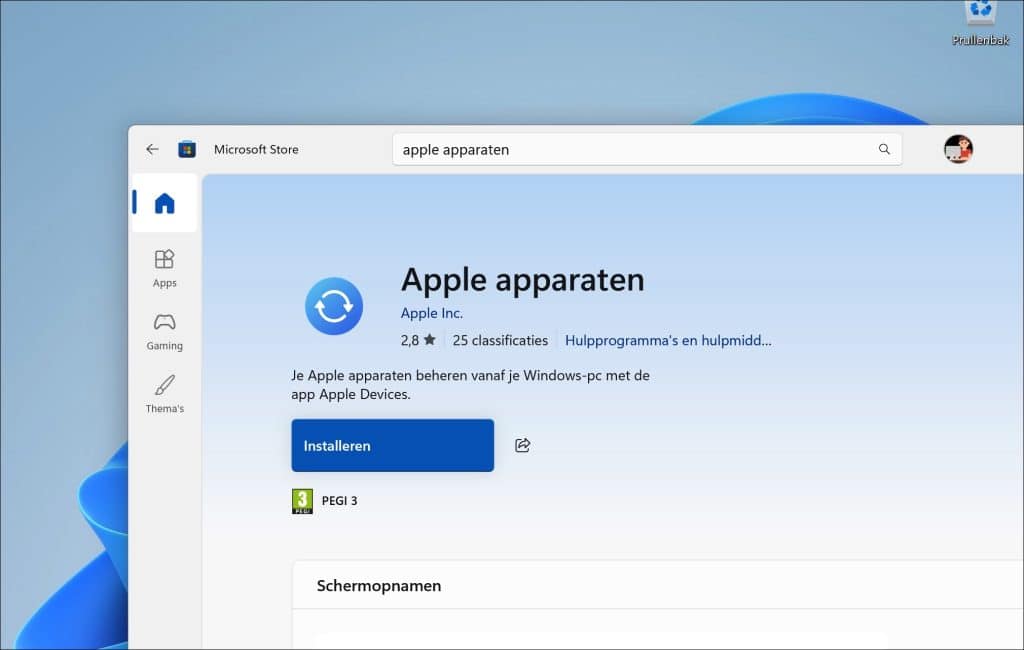Screen dimensions: 1024x650
Task: Click the app description text
Action: coord(470,385)
